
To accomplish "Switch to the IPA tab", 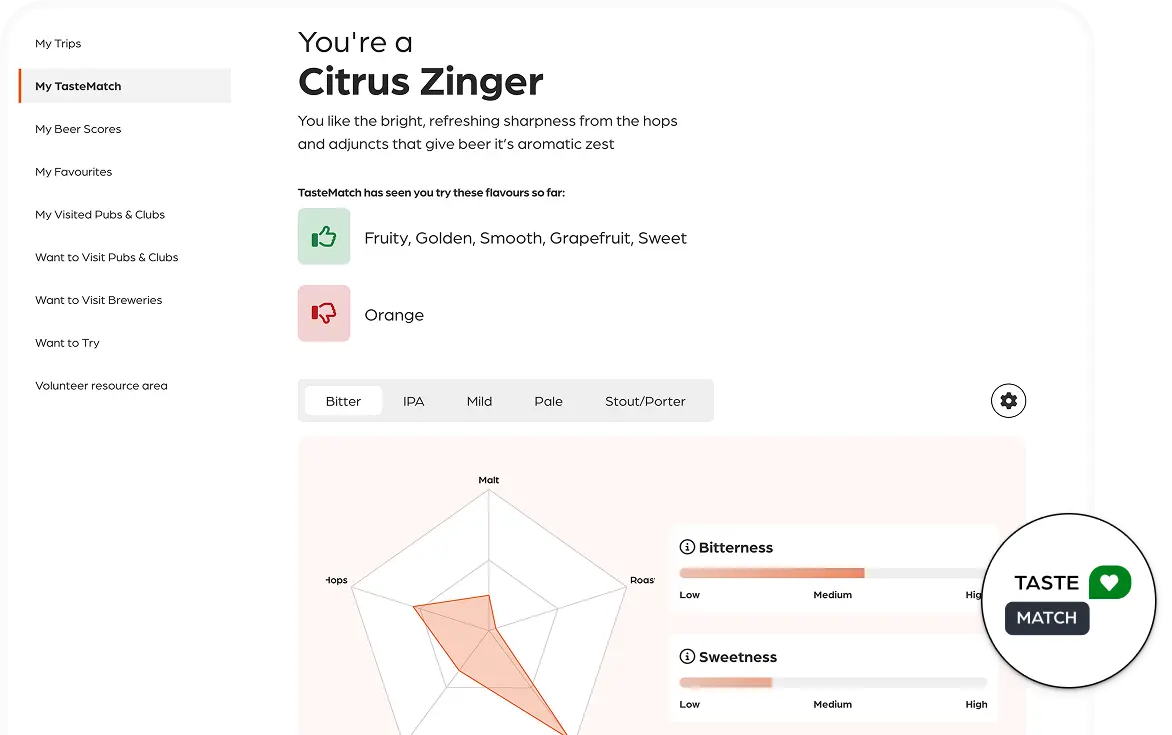I will coord(414,401).
